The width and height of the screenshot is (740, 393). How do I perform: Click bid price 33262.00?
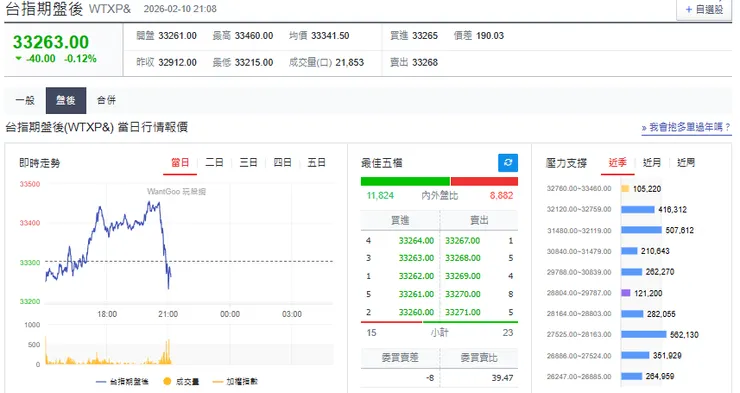tap(416, 276)
